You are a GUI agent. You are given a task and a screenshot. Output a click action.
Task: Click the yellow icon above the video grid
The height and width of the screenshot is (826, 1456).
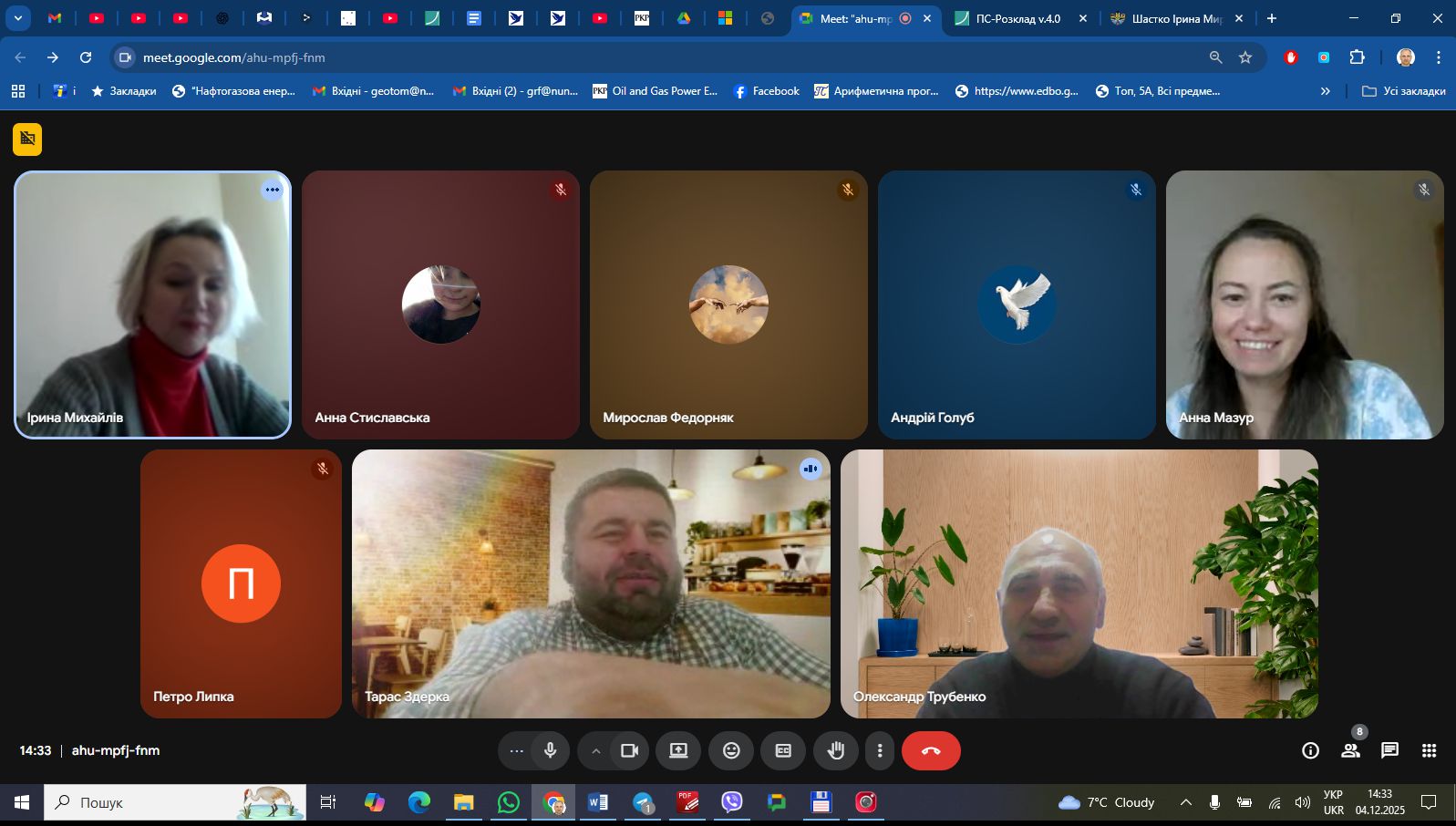[27, 139]
